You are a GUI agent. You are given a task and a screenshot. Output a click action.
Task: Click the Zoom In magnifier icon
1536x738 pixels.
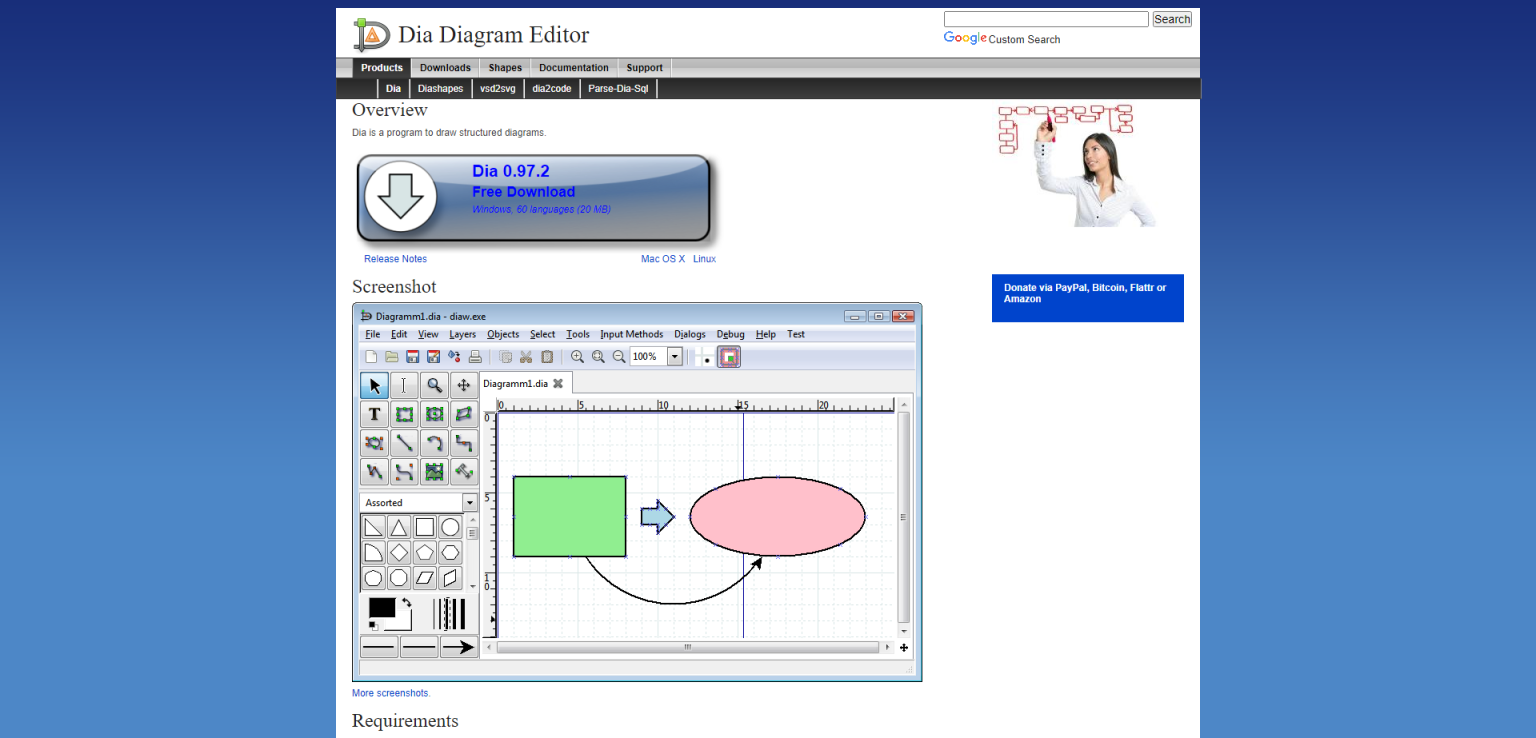tap(577, 356)
